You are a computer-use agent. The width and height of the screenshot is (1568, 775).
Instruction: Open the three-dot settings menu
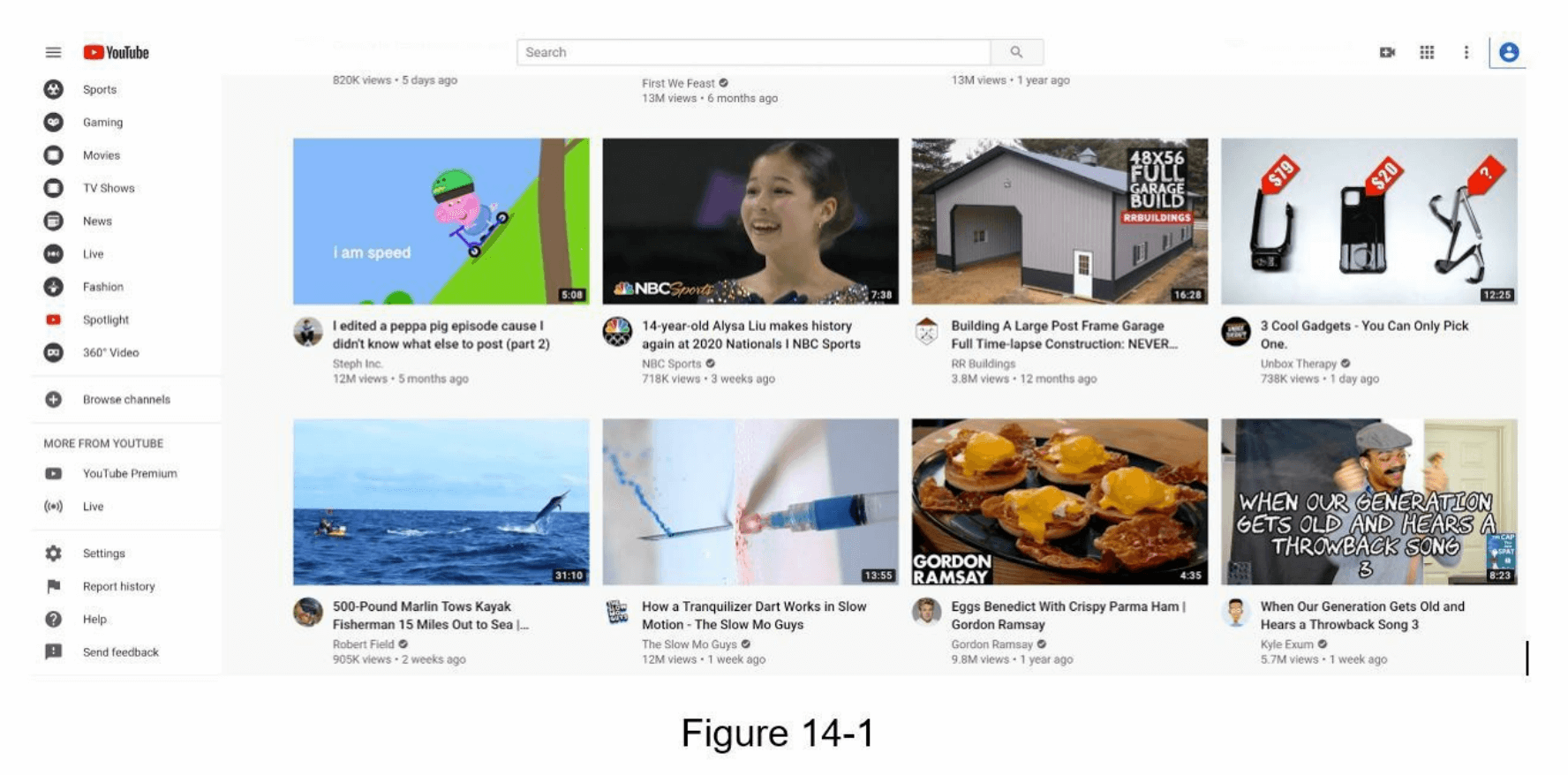[1466, 53]
